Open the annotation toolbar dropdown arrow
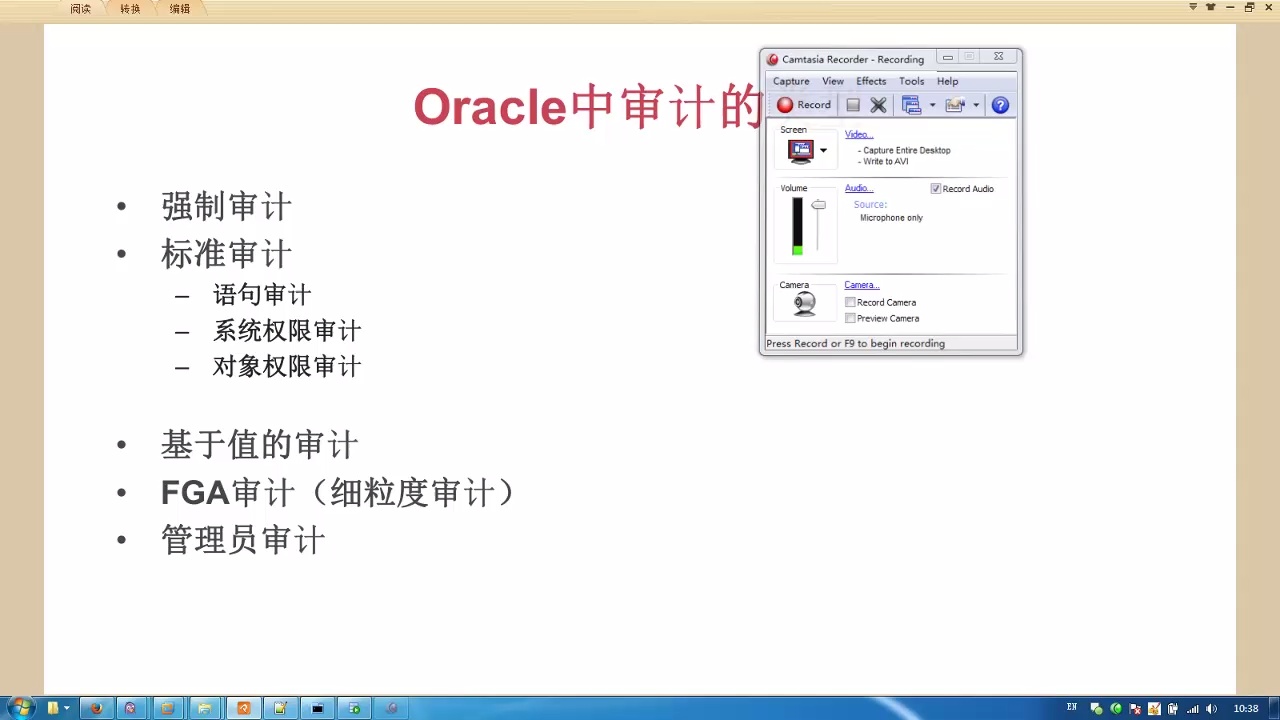This screenshot has height=720, width=1280. [x=931, y=104]
